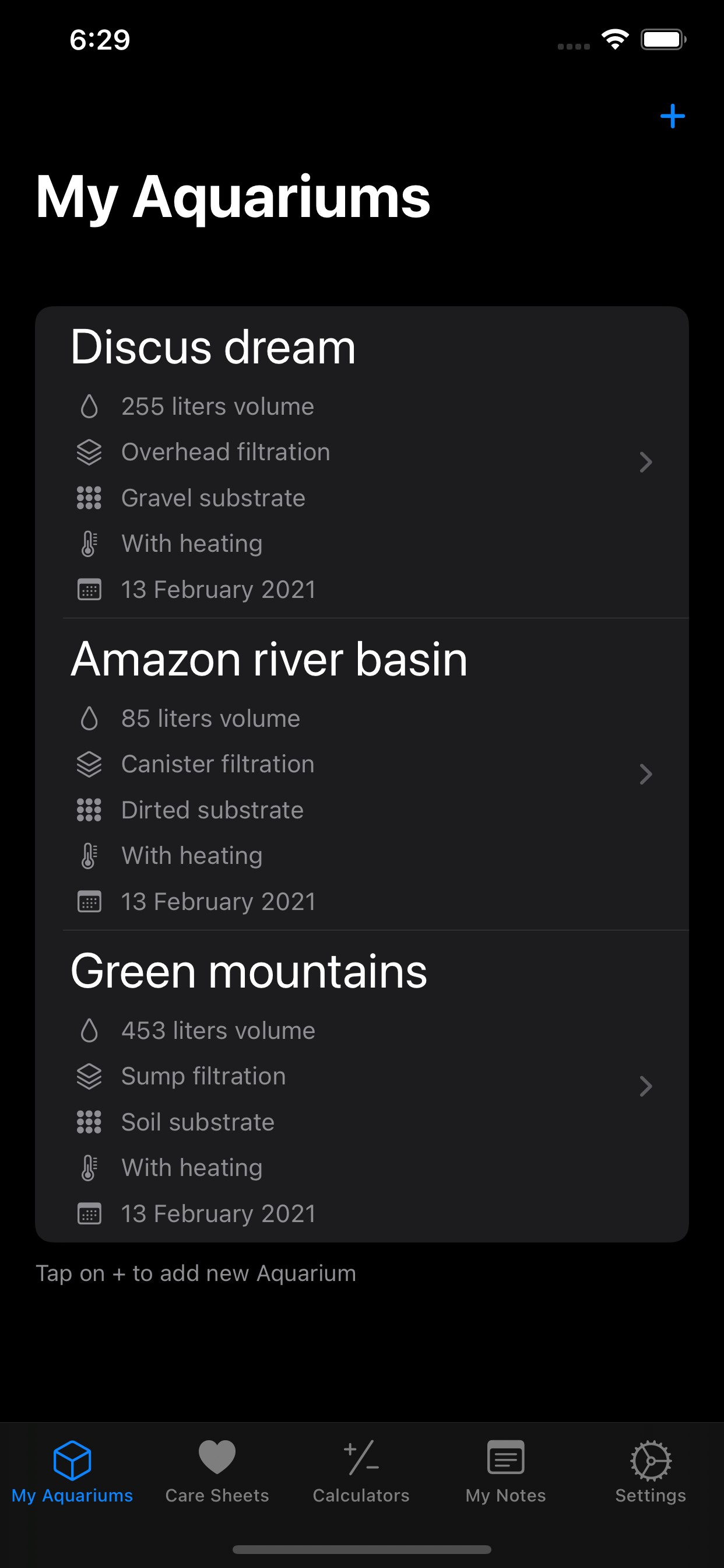Tap the Overhead filtration layers icon

click(x=89, y=452)
